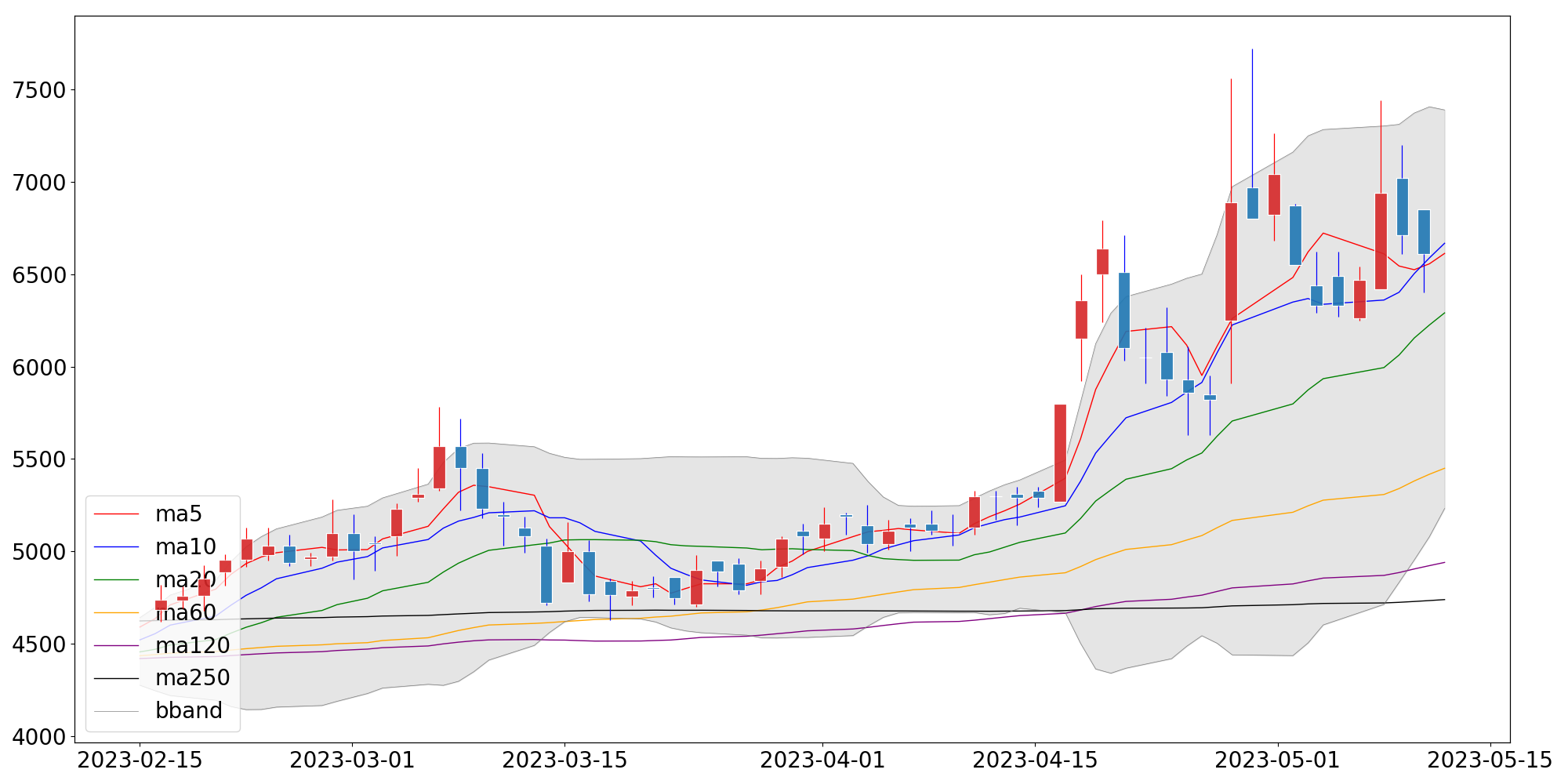Click the 4000 y-axis label
Viewport: 1568px width, 784px height.
tap(39, 738)
